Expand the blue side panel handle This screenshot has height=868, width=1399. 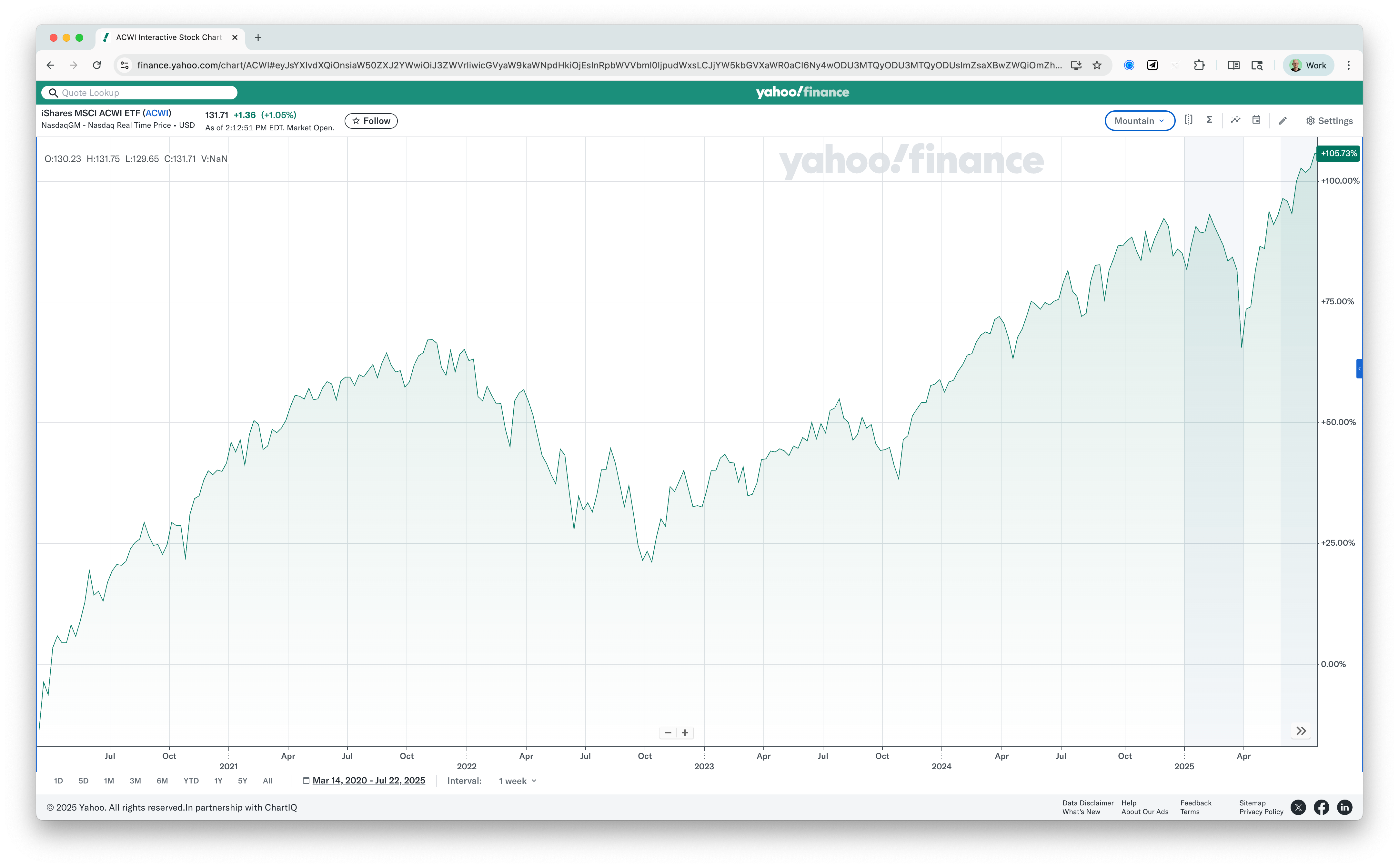point(1359,368)
